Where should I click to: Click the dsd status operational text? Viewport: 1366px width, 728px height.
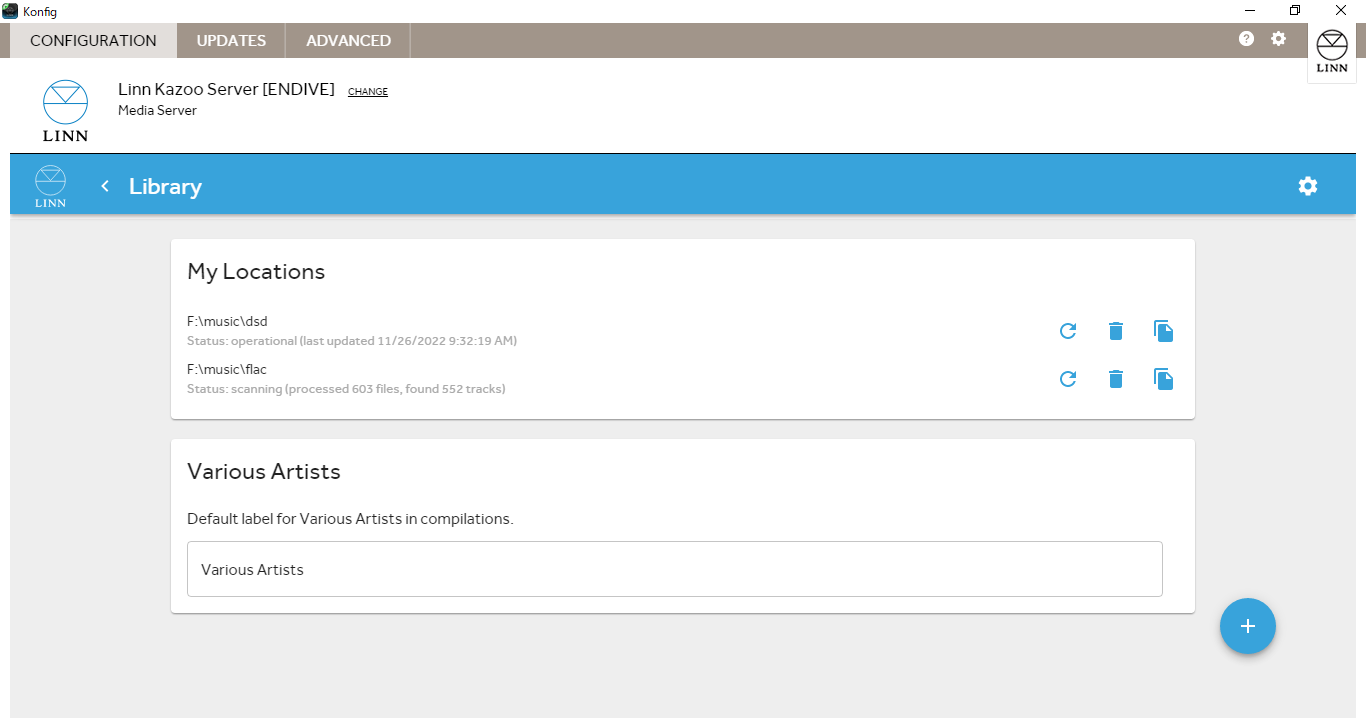click(x=352, y=341)
